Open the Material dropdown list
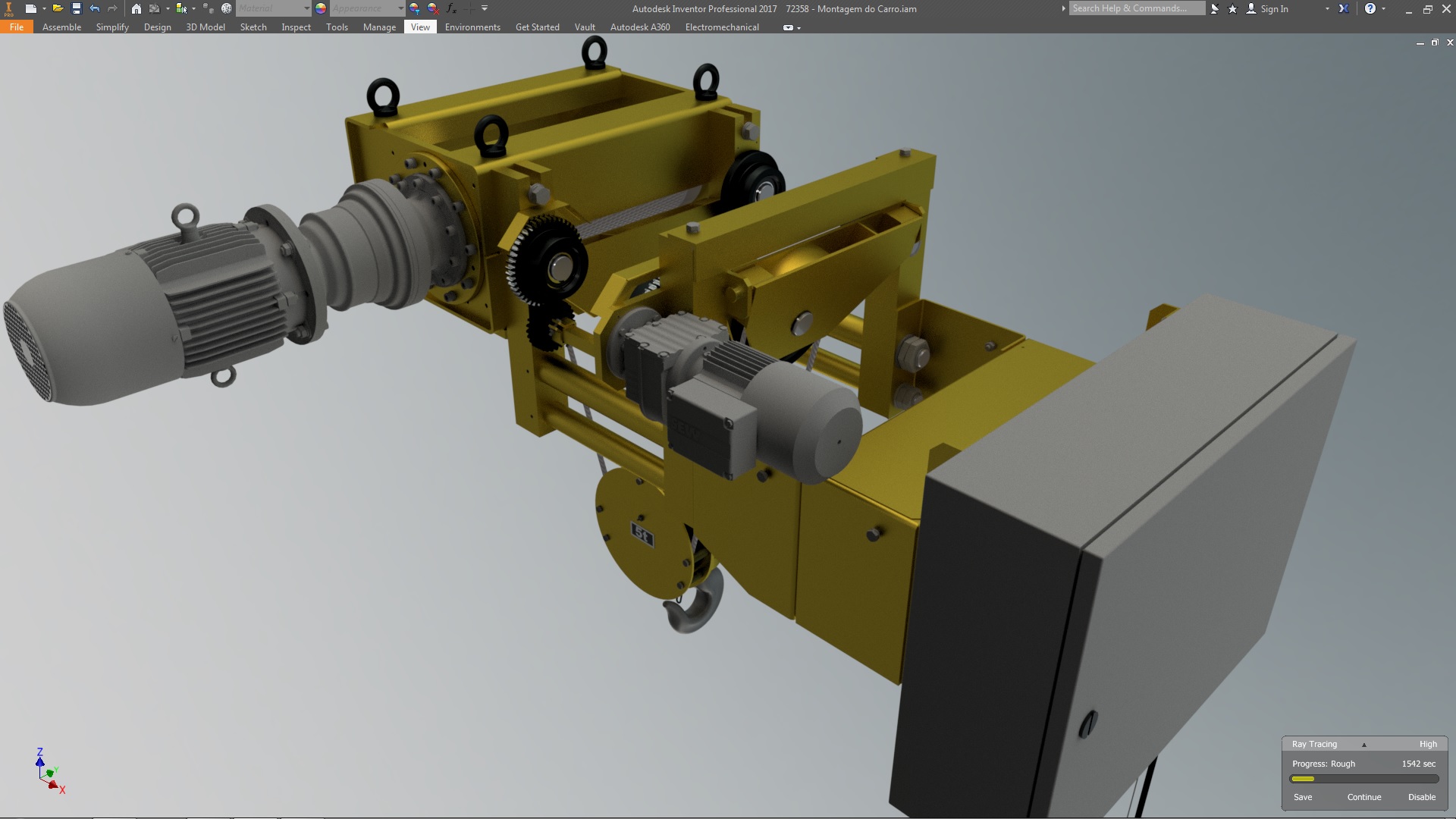 (x=306, y=8)
